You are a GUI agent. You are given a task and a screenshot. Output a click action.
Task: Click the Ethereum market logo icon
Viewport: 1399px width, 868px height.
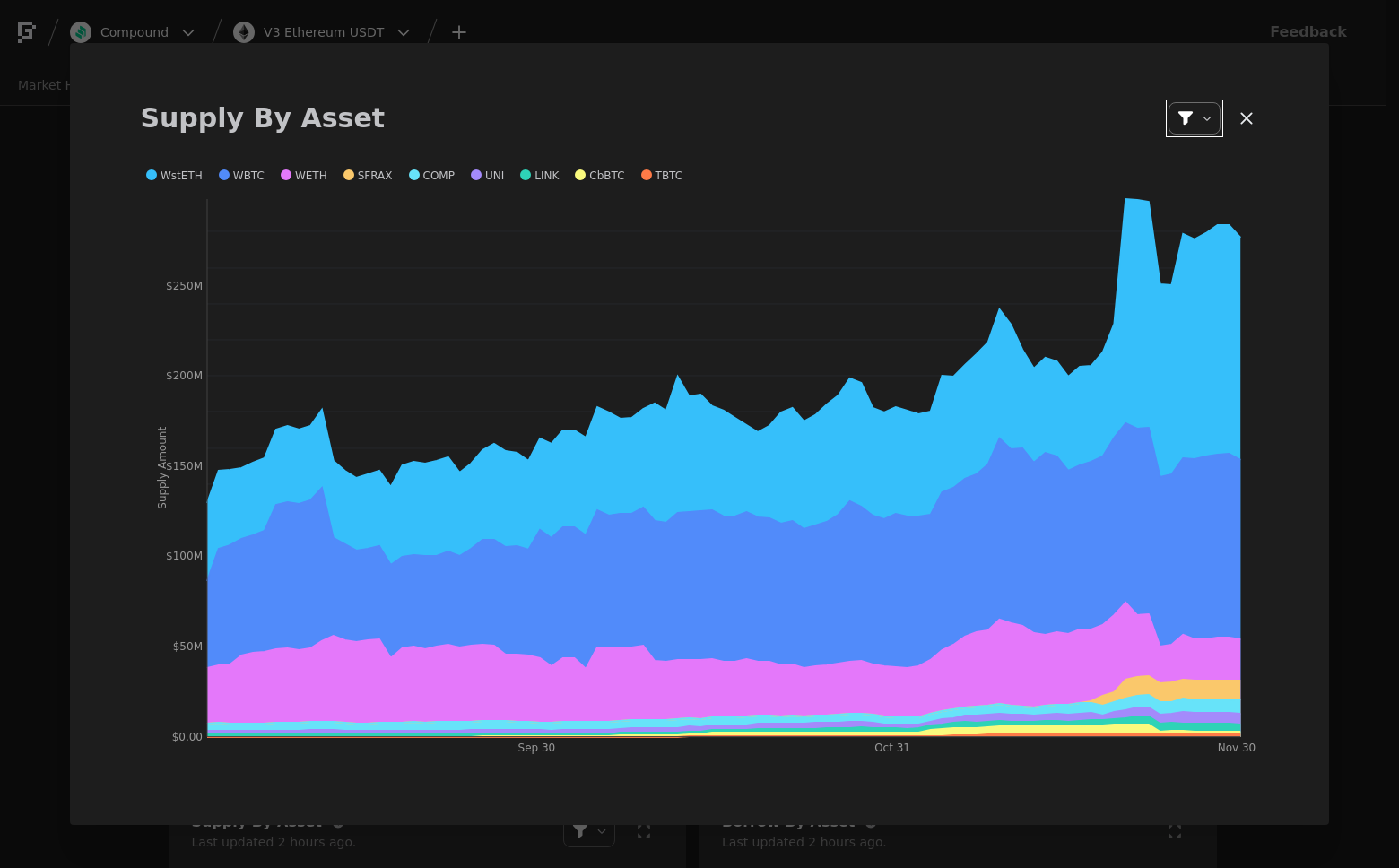point(244,32)
